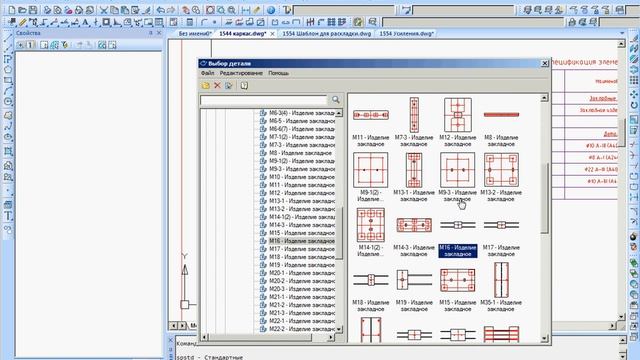
Task: Click the thumbnail pane scroll-down arrow
Action: click(x=544, y=338)
